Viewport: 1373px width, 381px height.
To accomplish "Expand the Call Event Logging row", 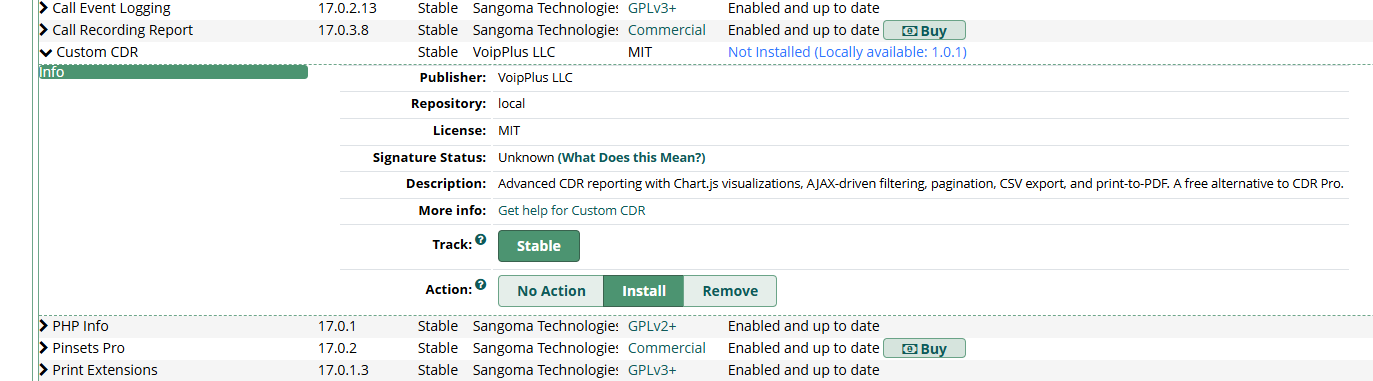I will pyautogui.click(x=44, y=8).
